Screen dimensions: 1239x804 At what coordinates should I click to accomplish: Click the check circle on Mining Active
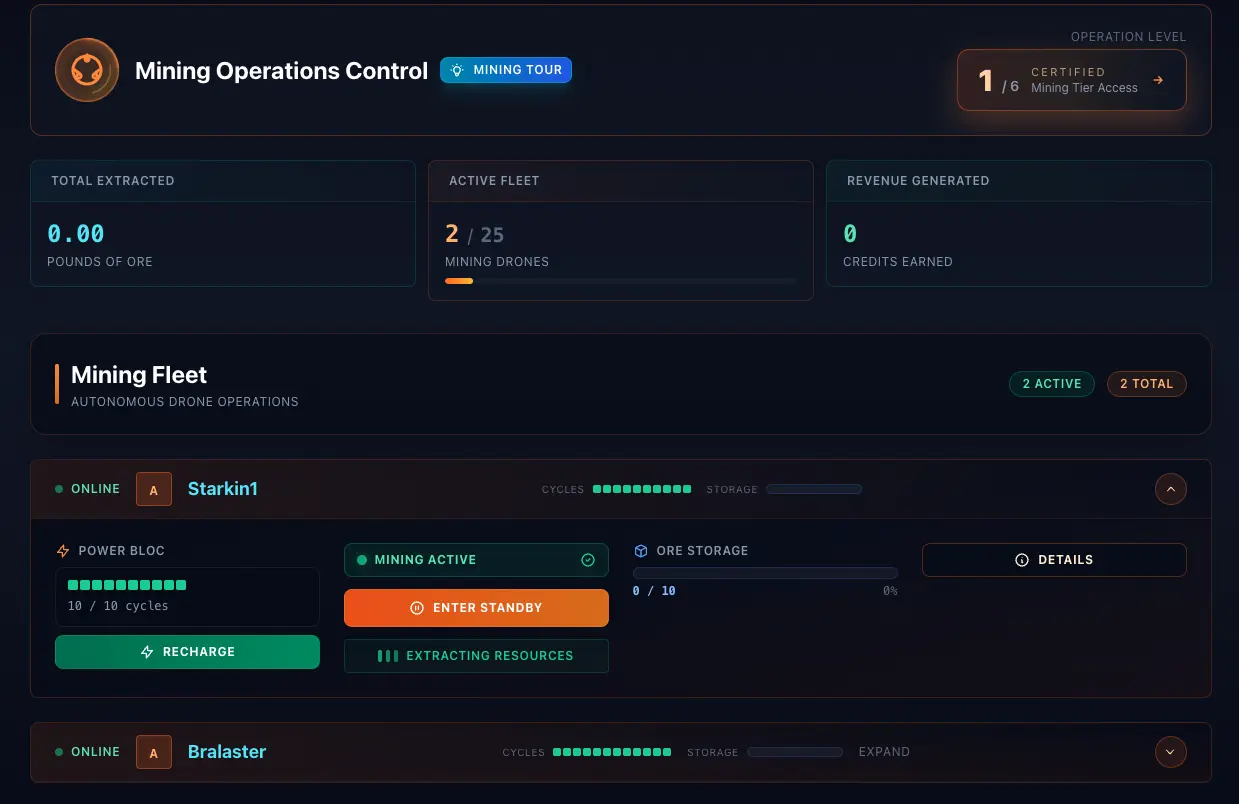tap(588, 560)
